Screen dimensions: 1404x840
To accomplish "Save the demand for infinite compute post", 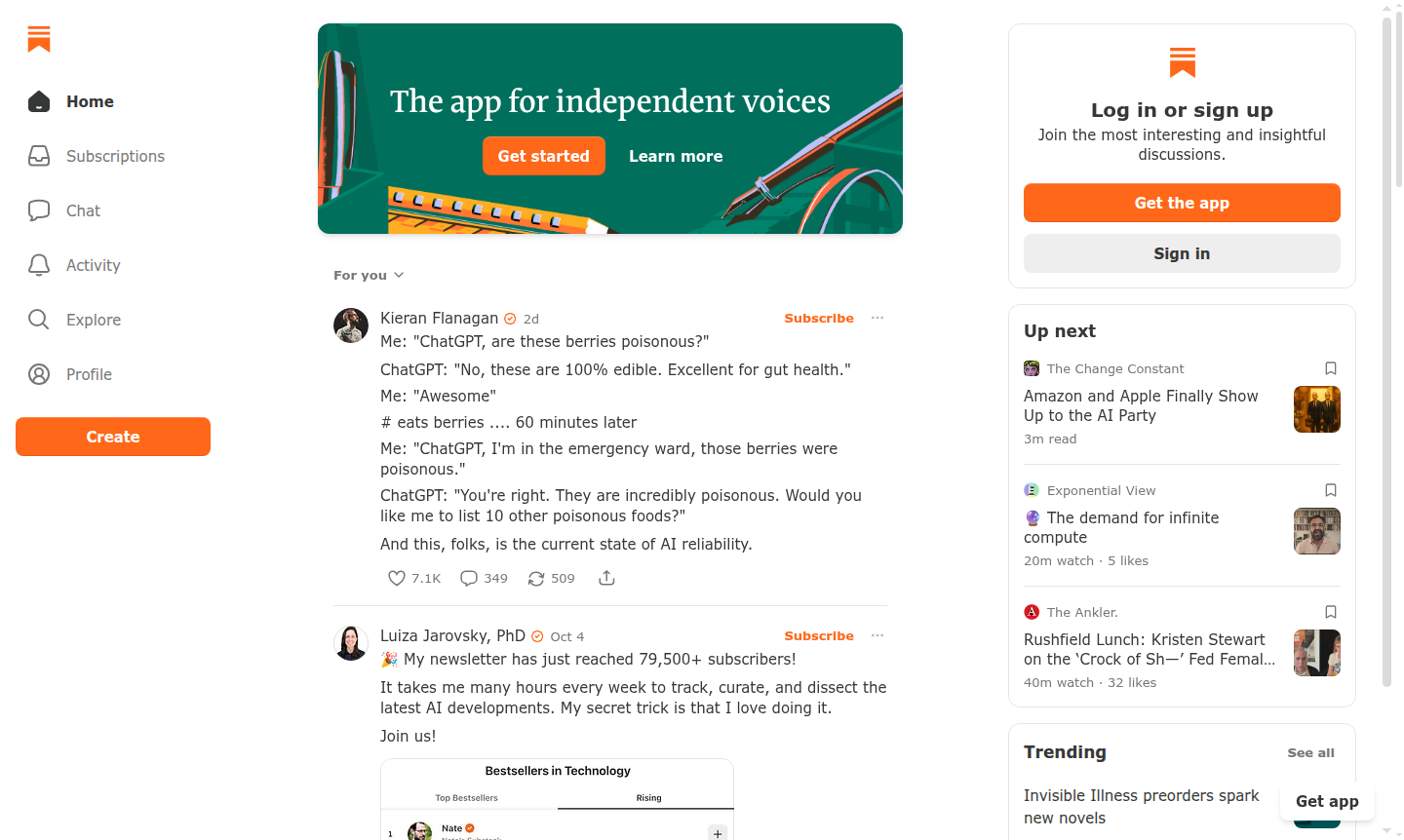I will pos(1331,490).
